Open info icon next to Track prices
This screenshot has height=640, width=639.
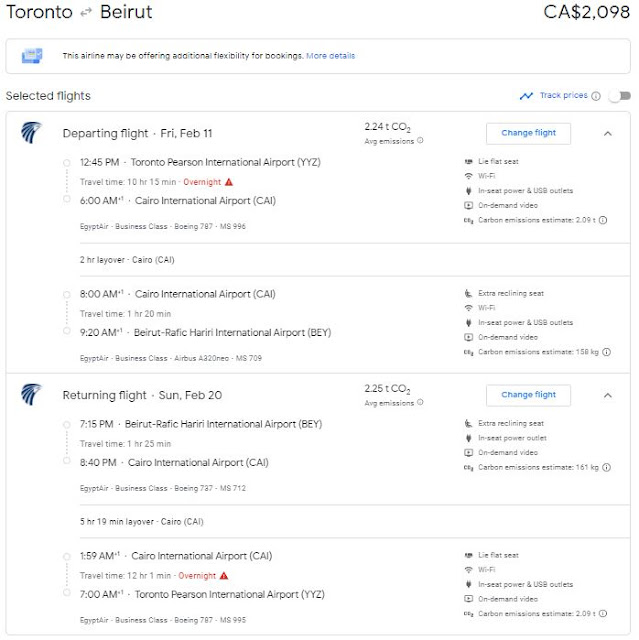pyautogui.click(x=596, y=96)
